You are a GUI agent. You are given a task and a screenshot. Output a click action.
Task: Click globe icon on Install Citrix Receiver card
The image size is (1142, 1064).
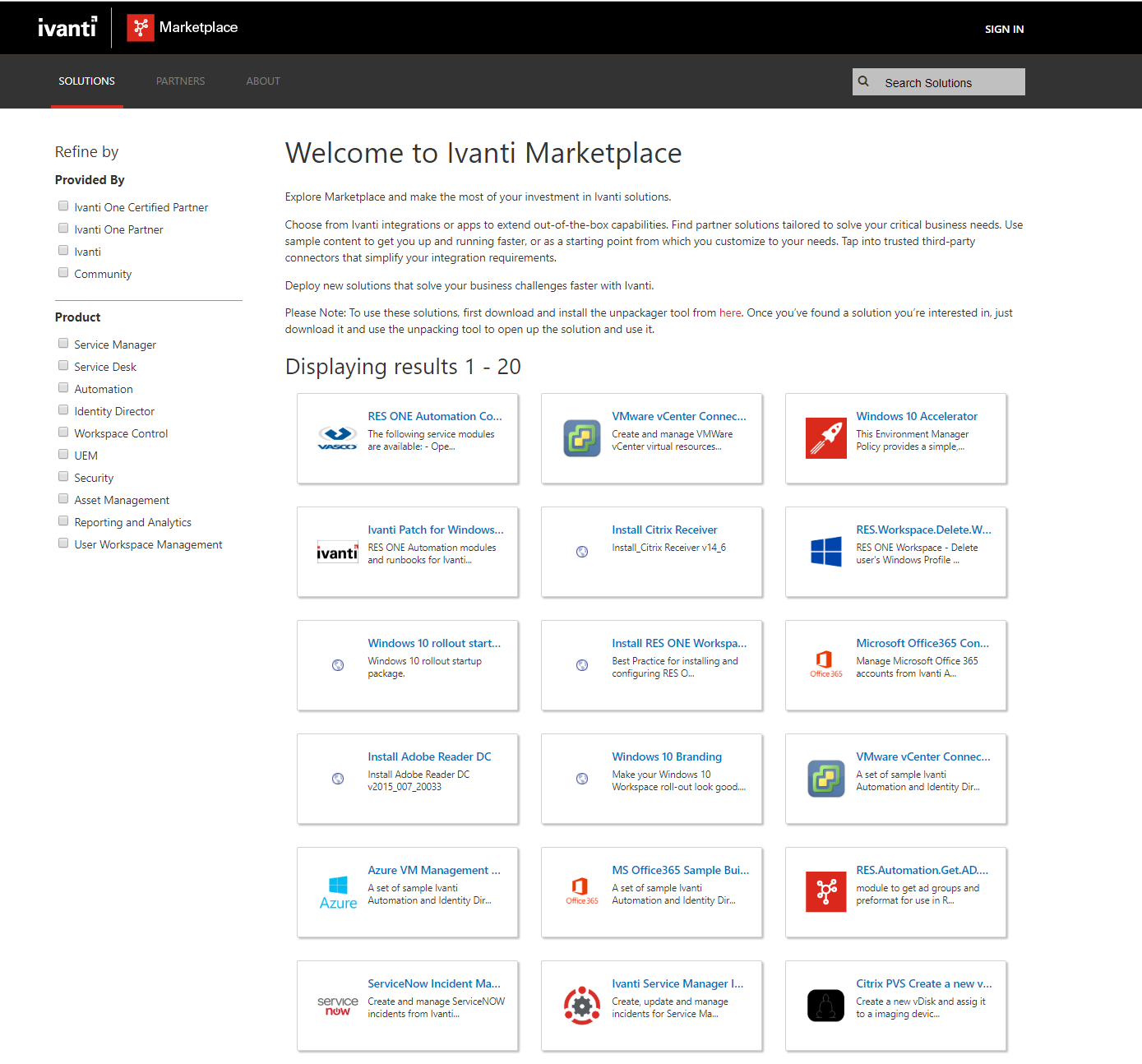(581, 552)
